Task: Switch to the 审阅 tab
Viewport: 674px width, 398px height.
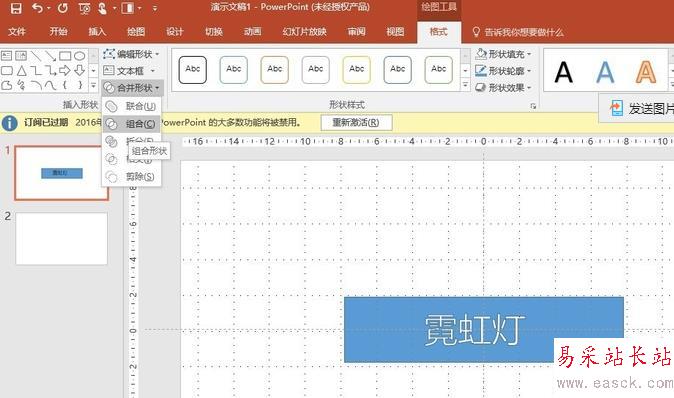Action: pos(356,31)
